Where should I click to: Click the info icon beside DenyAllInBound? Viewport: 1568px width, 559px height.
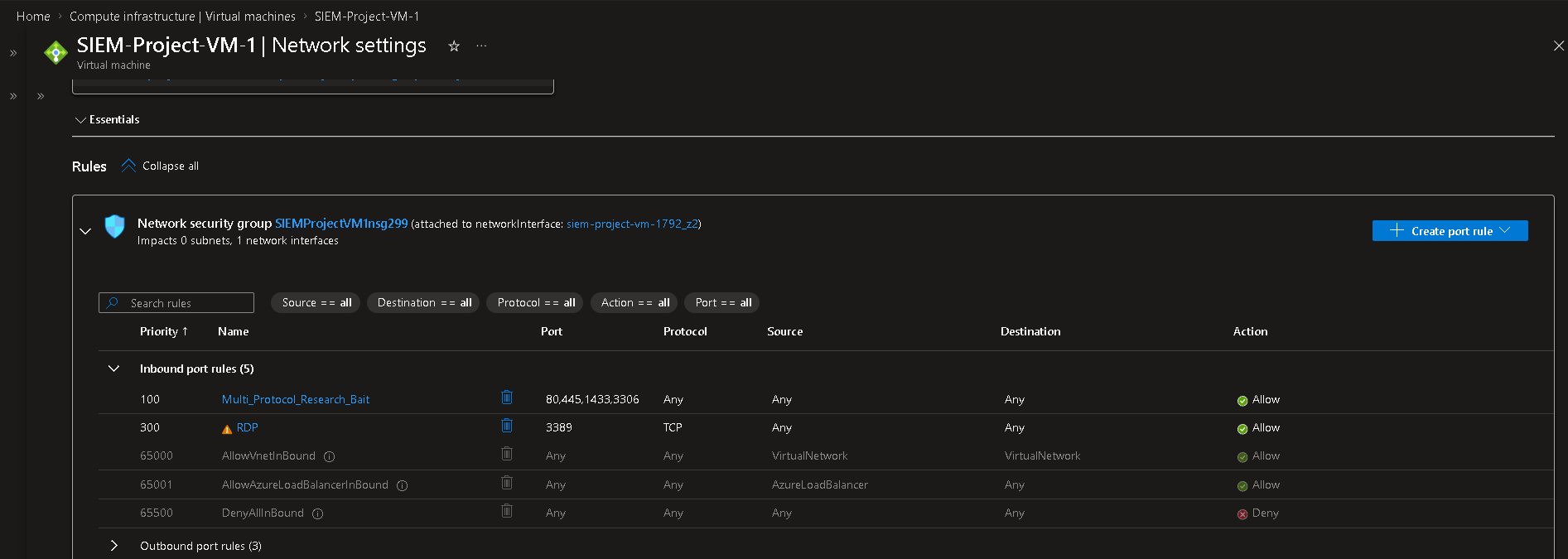[x=317, y=514]
